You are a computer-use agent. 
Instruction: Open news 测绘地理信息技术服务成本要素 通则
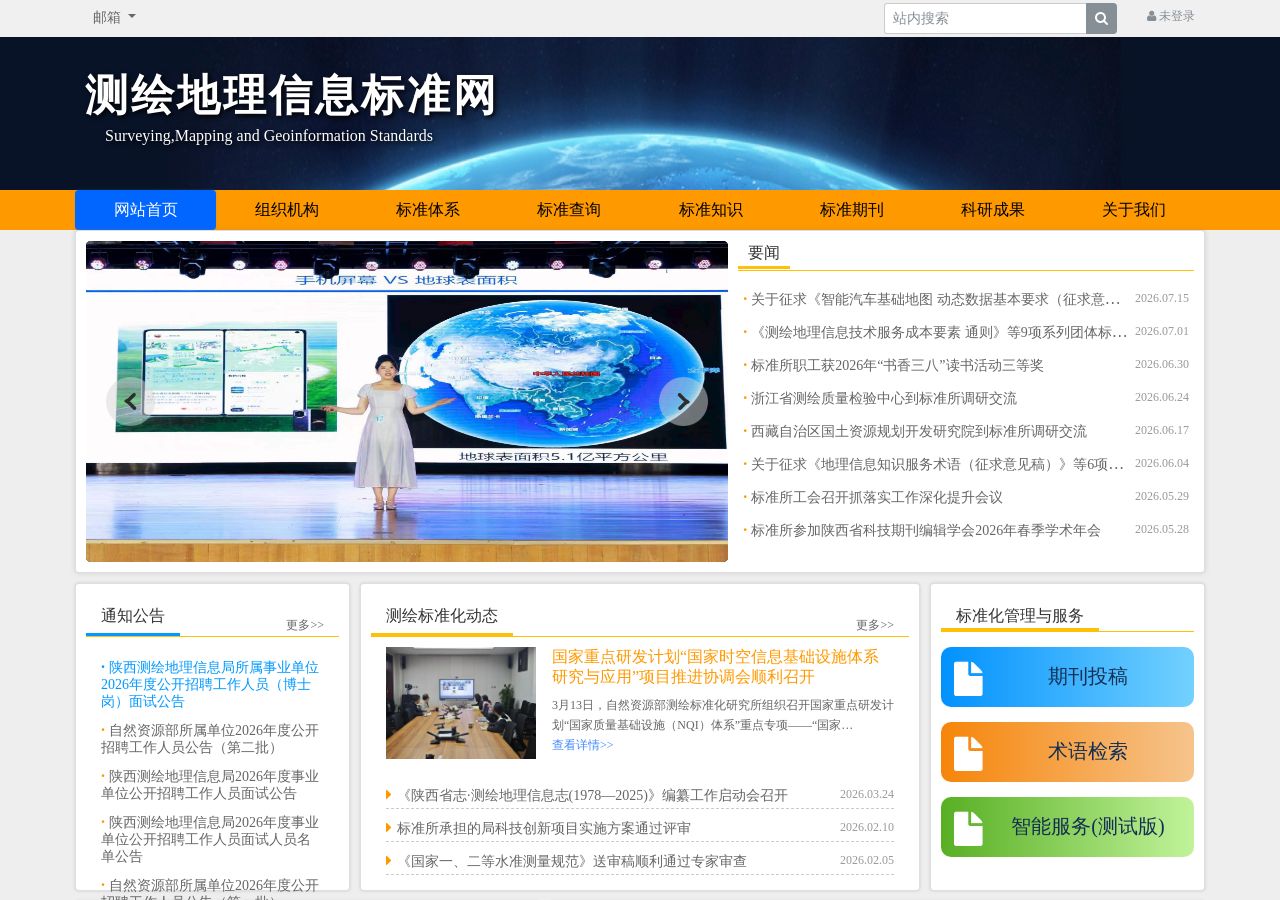pos(939,332)
